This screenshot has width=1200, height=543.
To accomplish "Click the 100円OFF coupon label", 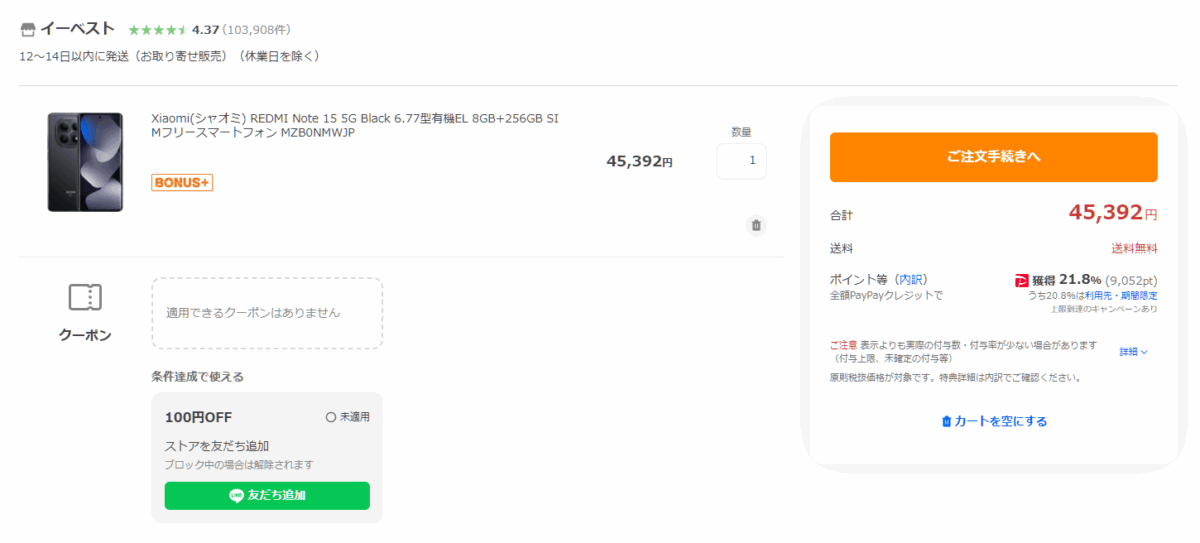I will click(x=199, y=417).
